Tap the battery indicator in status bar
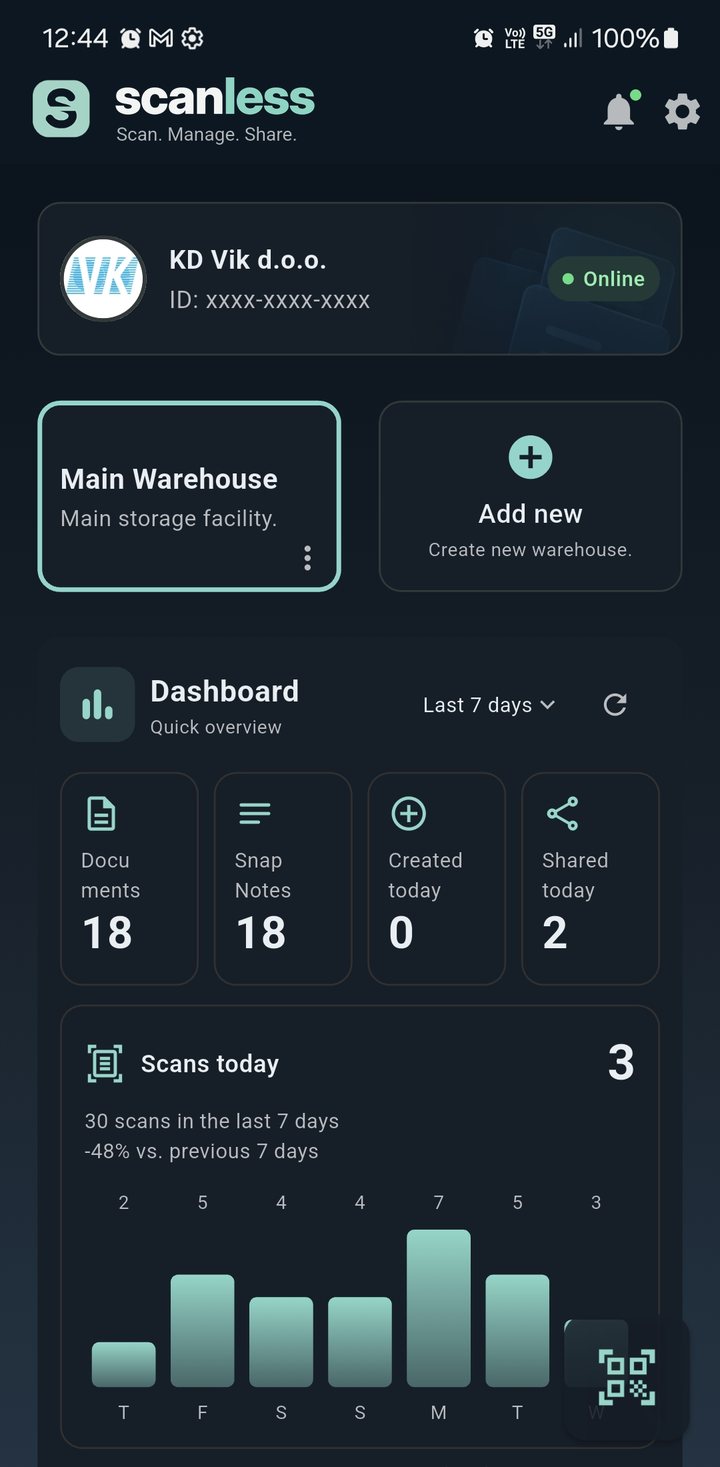720x1467 pixels. pyautogui.click(x=671, y=38)
